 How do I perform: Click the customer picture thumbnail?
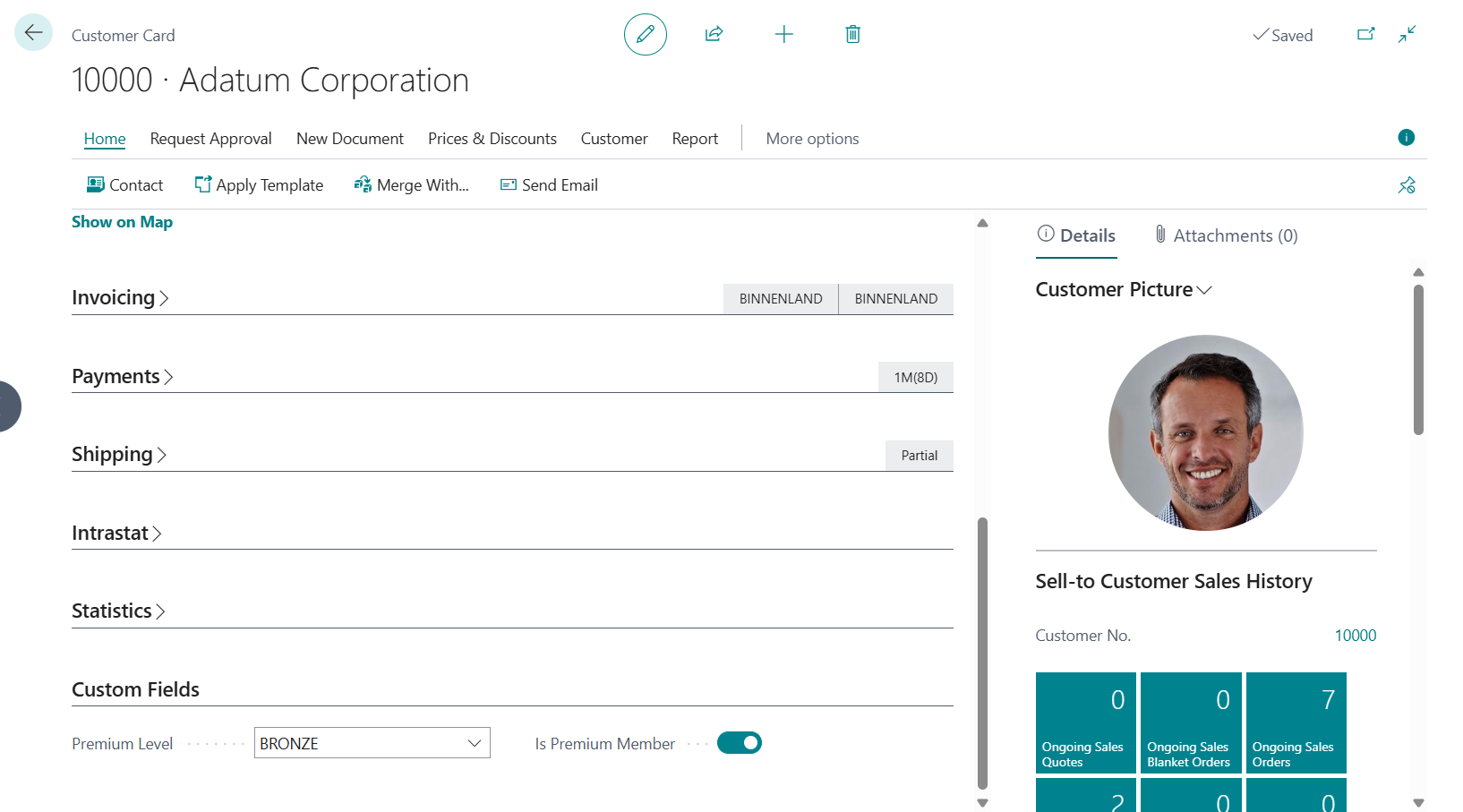pyautogui.click(x=1205, y=432)
